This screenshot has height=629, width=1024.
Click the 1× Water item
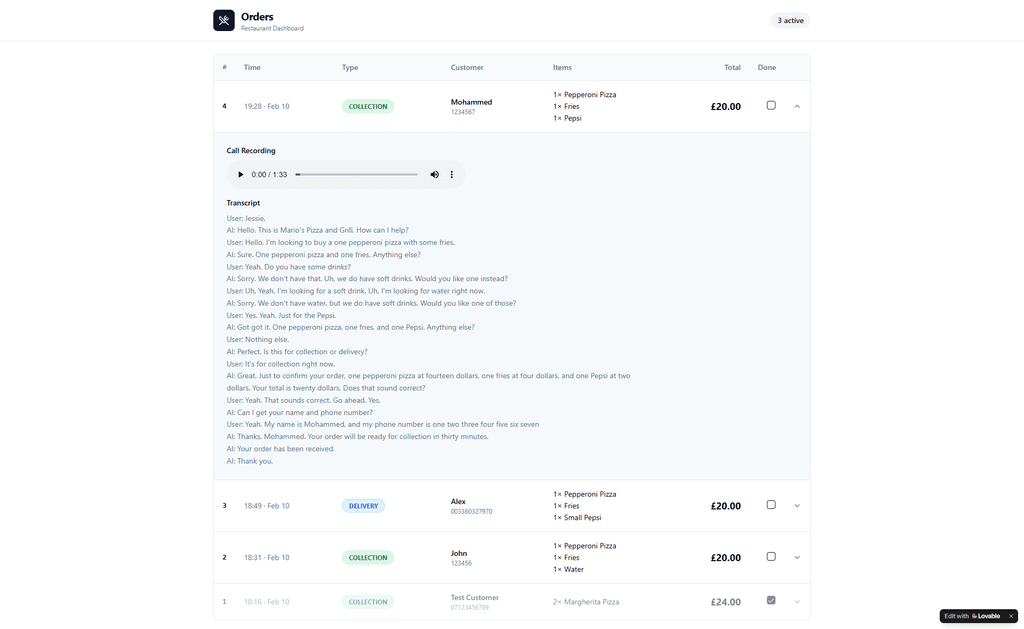[x=568, y=570]
